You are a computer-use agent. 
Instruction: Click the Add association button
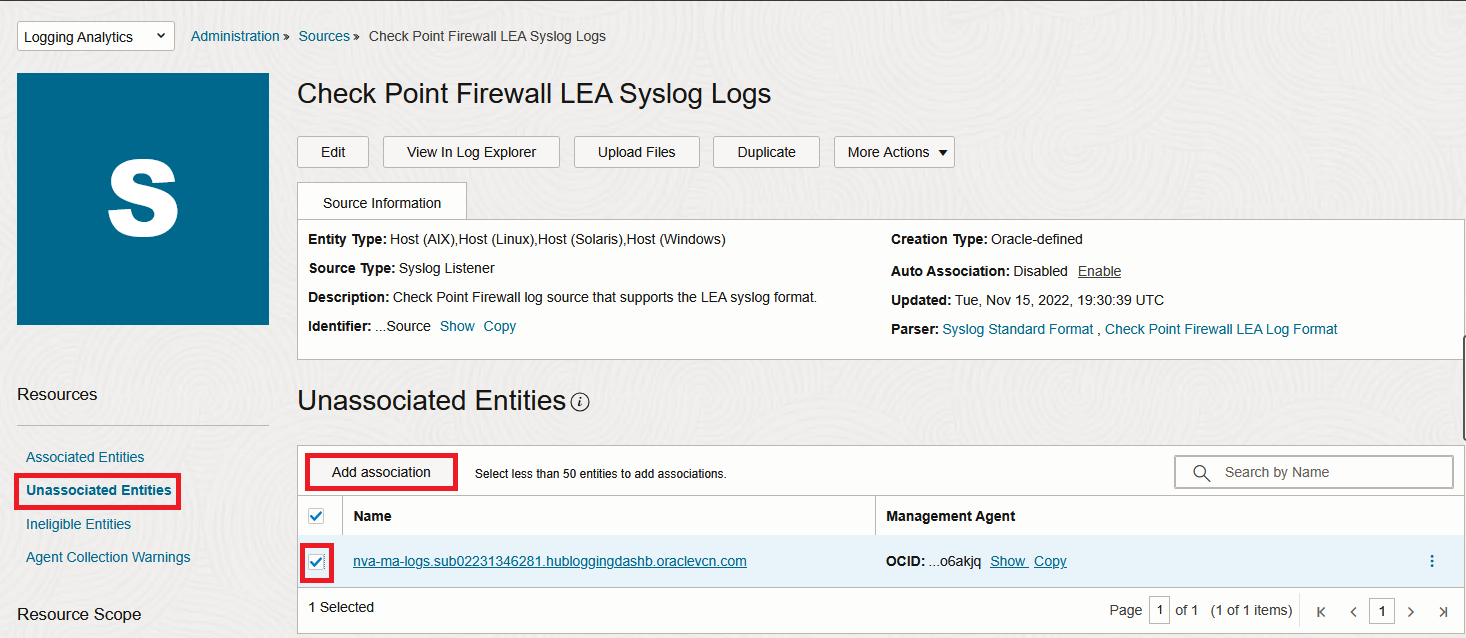coord(381,472)
